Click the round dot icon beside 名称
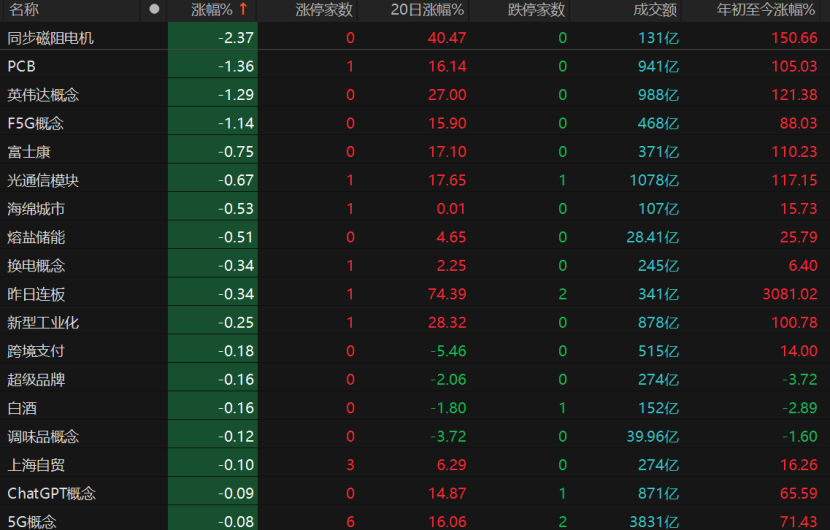The width and height of the screenshot is (830, 530). pos(154,9)
